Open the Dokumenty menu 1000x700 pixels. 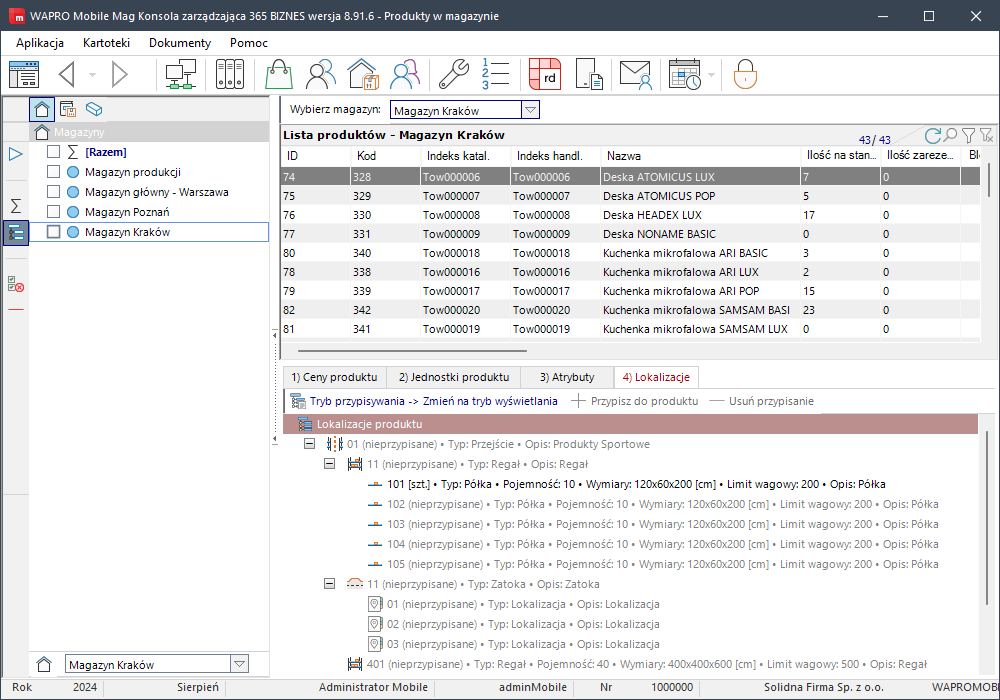tap(180, 43)
